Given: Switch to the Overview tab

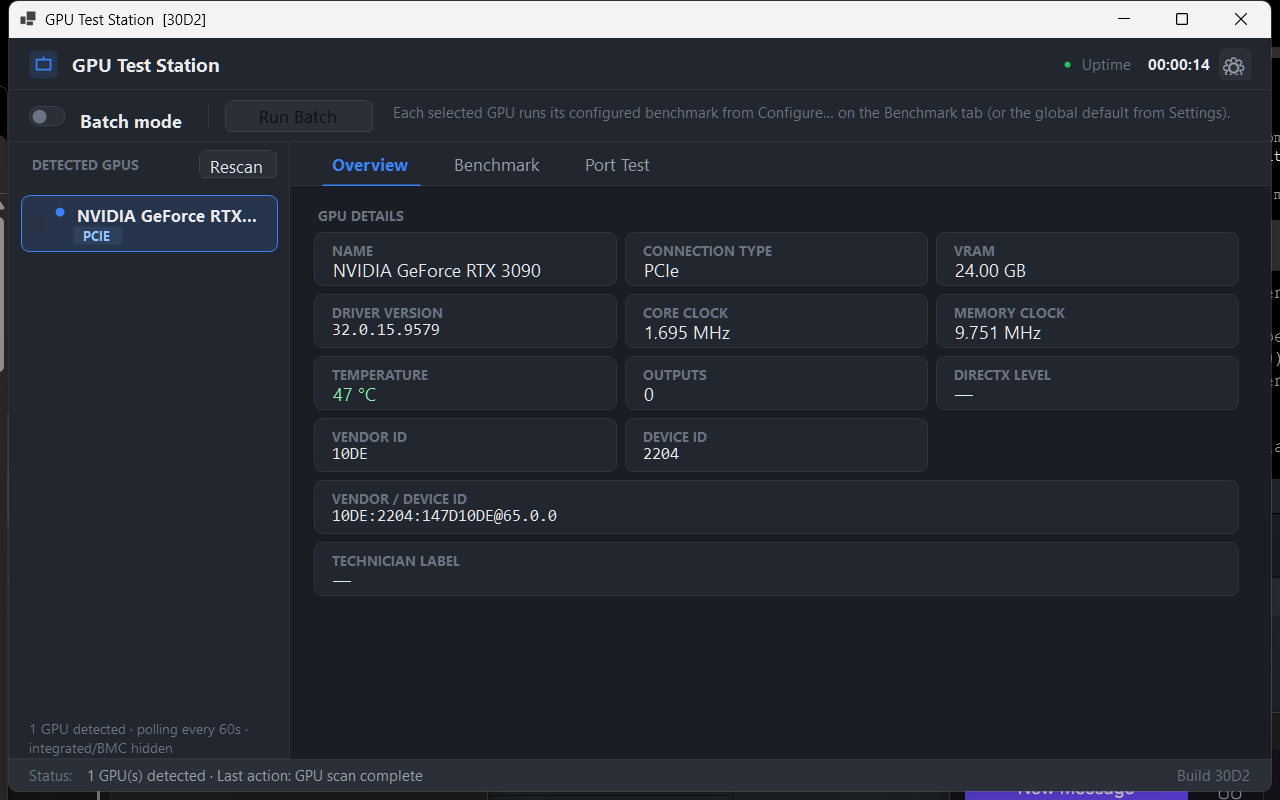Looking at the screenshot, I should pyautogui.click(x=370, y=165).
